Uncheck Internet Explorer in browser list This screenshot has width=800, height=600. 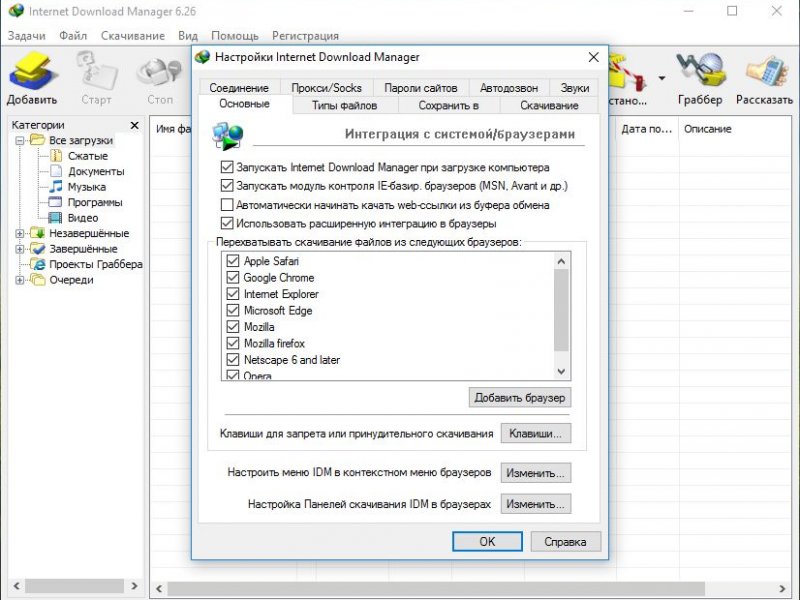pyautogui.click(x=233, y=294)
